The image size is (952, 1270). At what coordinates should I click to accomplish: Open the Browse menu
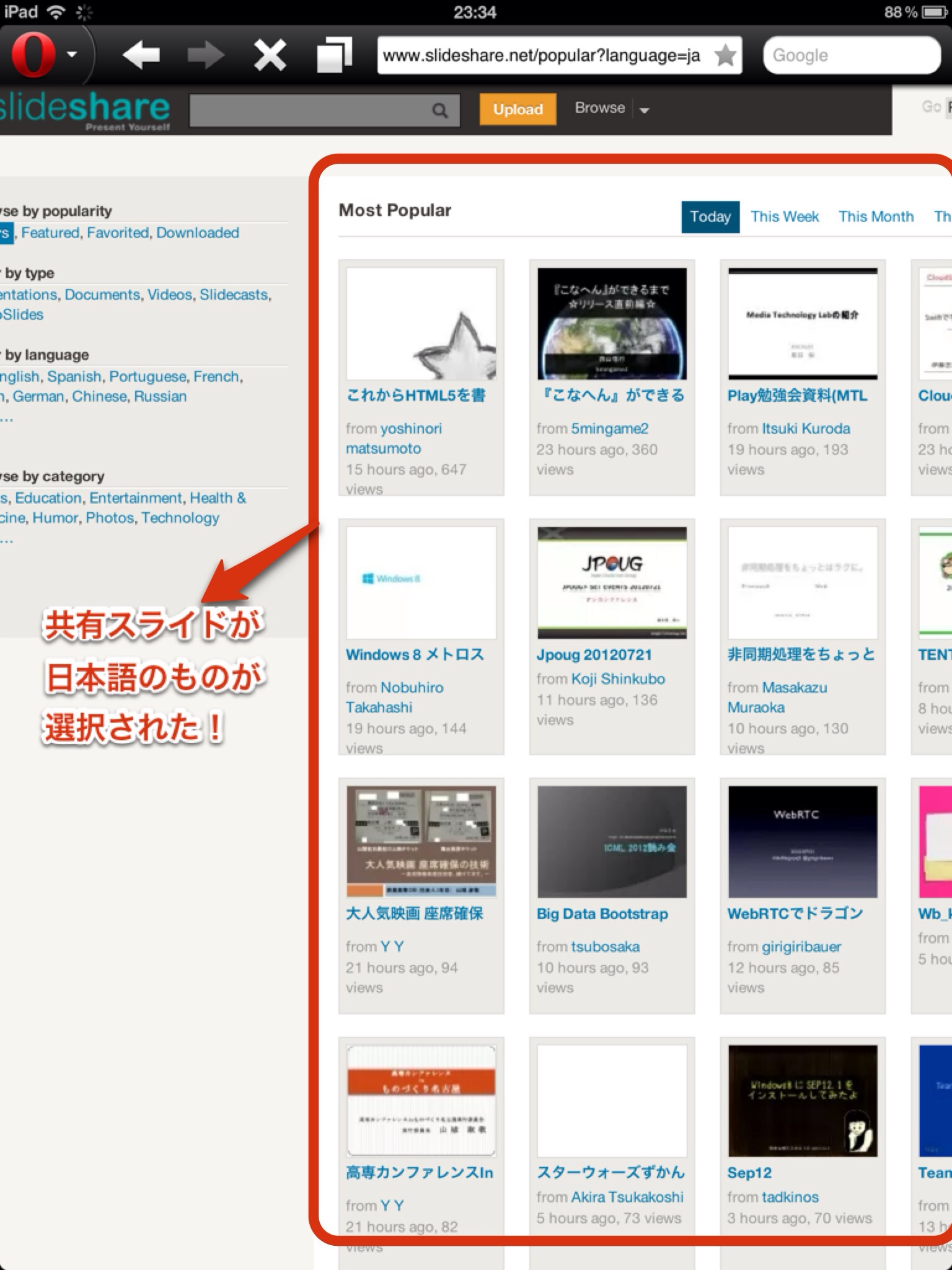600,108
